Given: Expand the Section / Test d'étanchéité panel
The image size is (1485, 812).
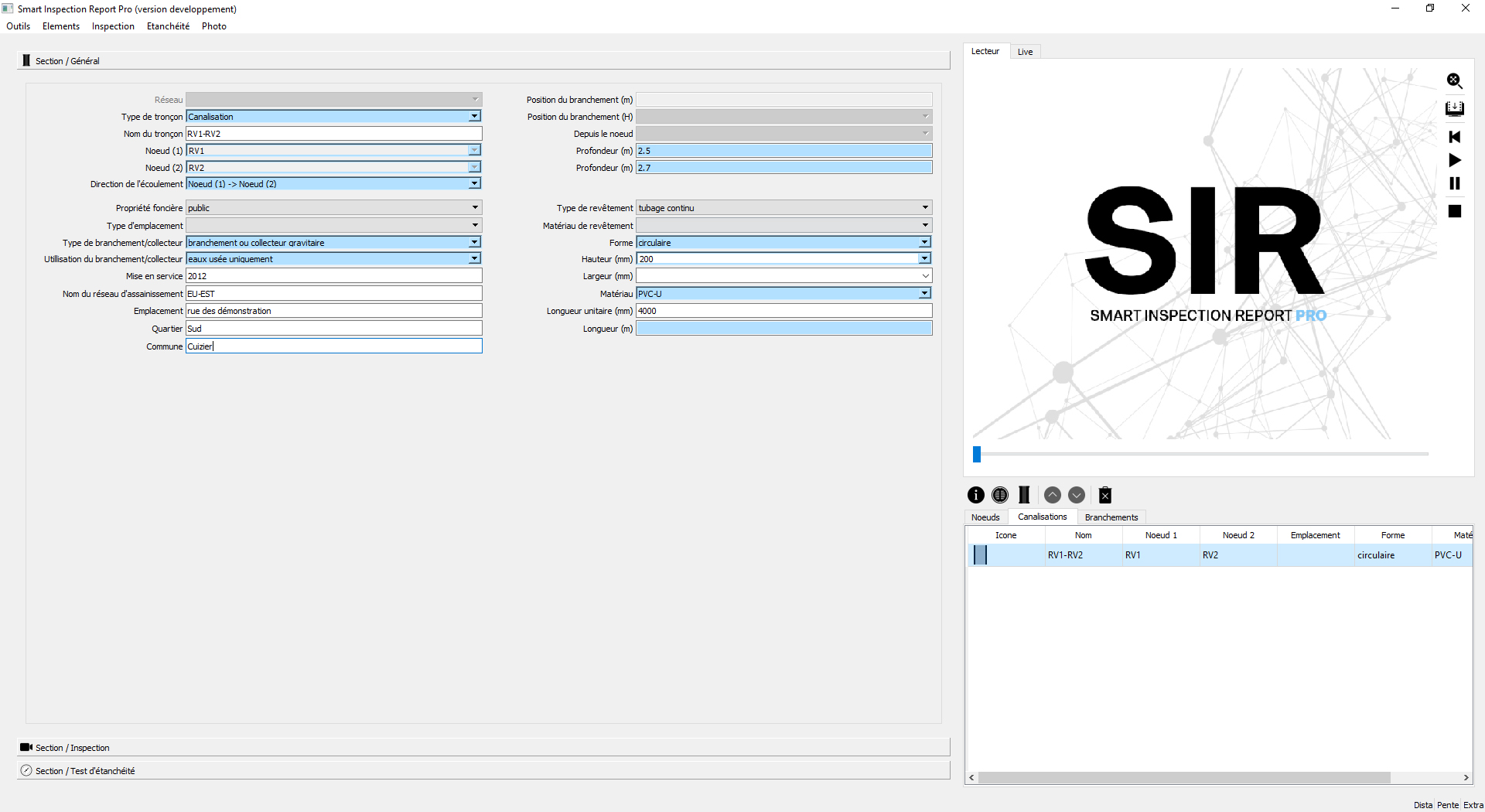Looking at the screenshot, I should 483,770.
